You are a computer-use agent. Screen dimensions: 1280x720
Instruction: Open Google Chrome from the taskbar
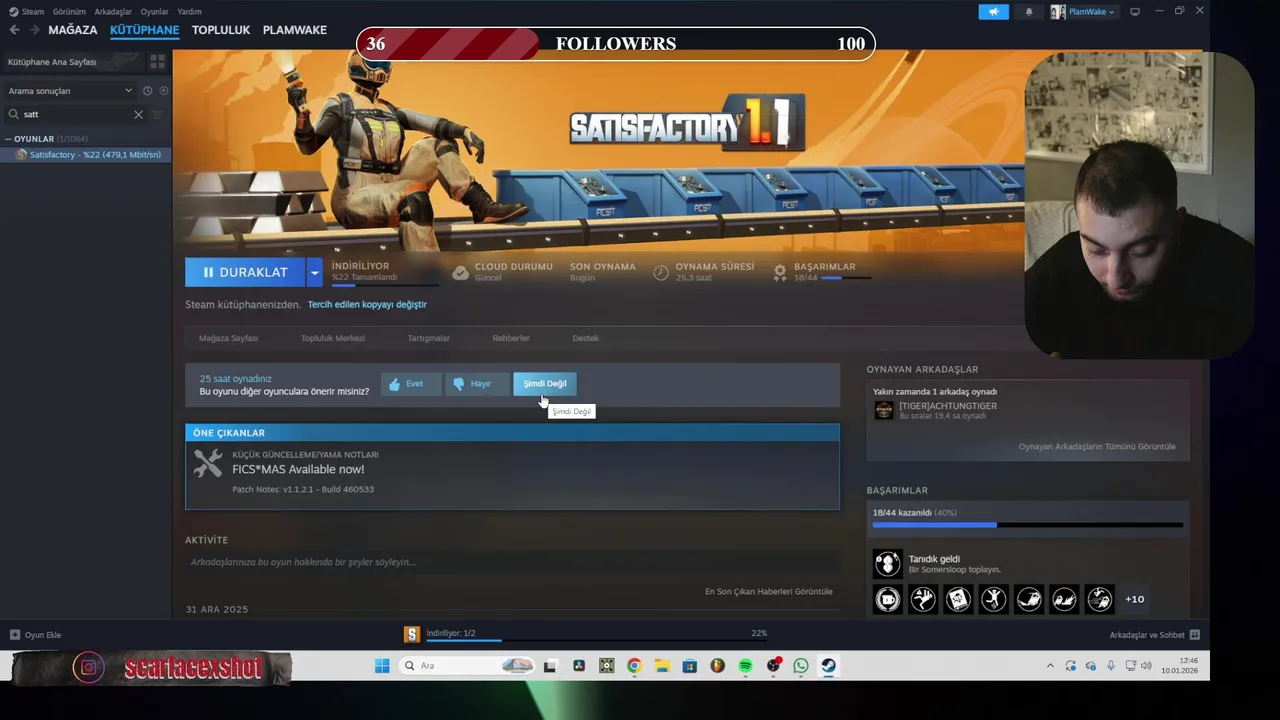(634, 666)
